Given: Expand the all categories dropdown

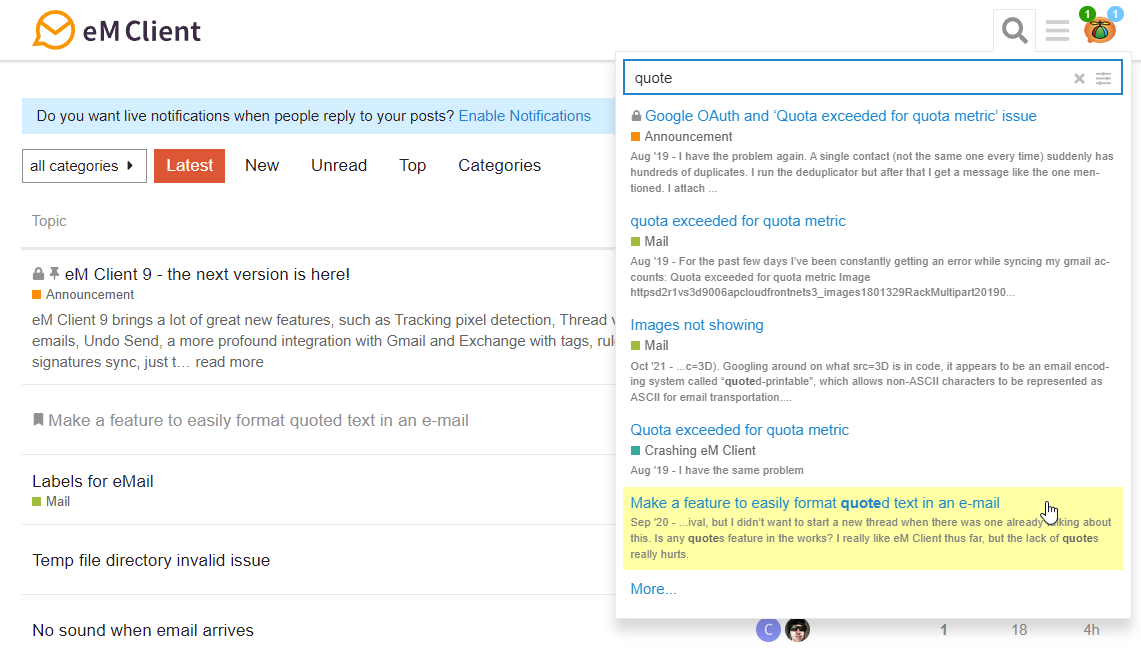Looking at the screenshot, I should [84, 166].
